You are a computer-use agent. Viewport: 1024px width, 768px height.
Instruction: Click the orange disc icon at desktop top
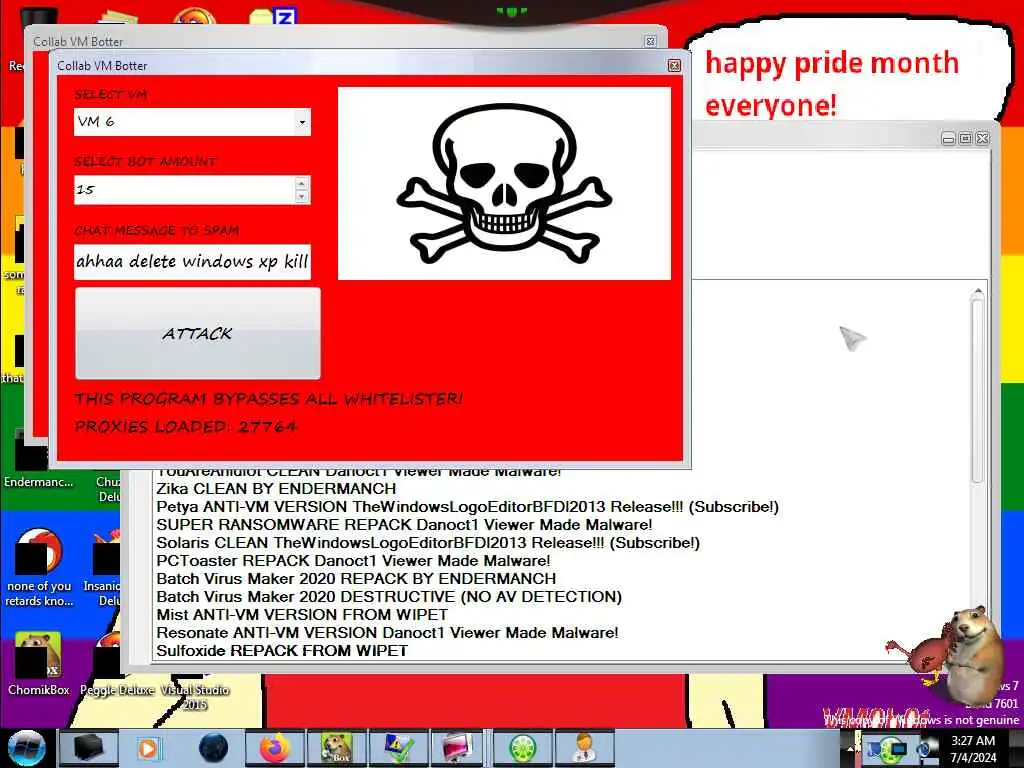195,16
